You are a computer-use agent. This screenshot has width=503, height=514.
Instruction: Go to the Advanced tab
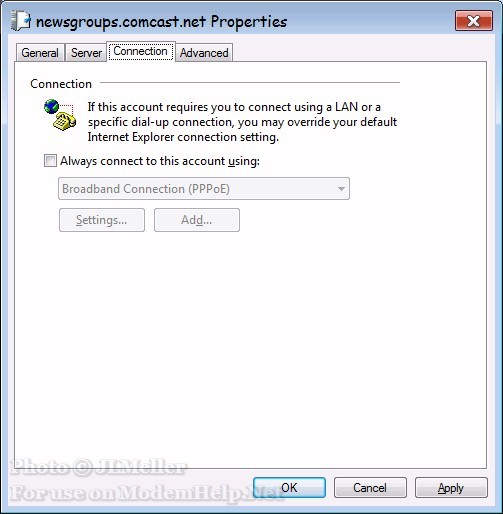(x=204, y=53)
